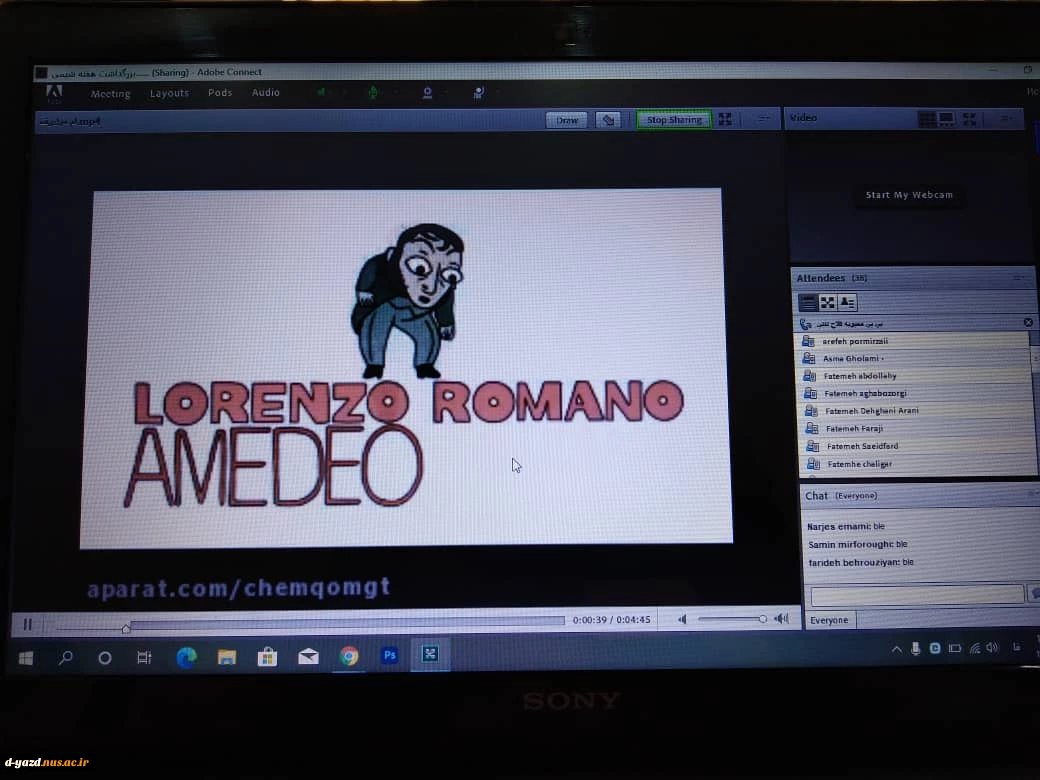Viewport: 1040px width, 780px height.
Task: Select attendee arefeh pormirzaii
Action: click(x=913, y=341)
